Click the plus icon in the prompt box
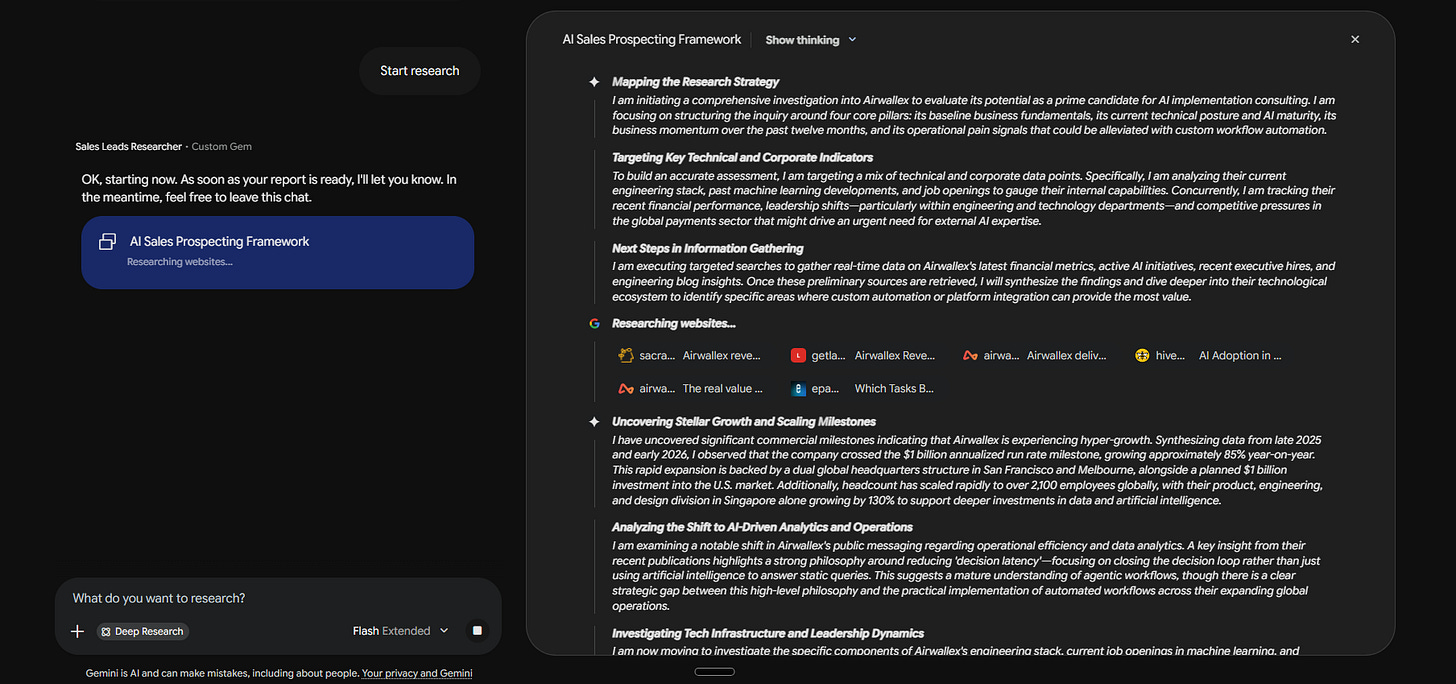1456x684 pixels. [77, 631]
